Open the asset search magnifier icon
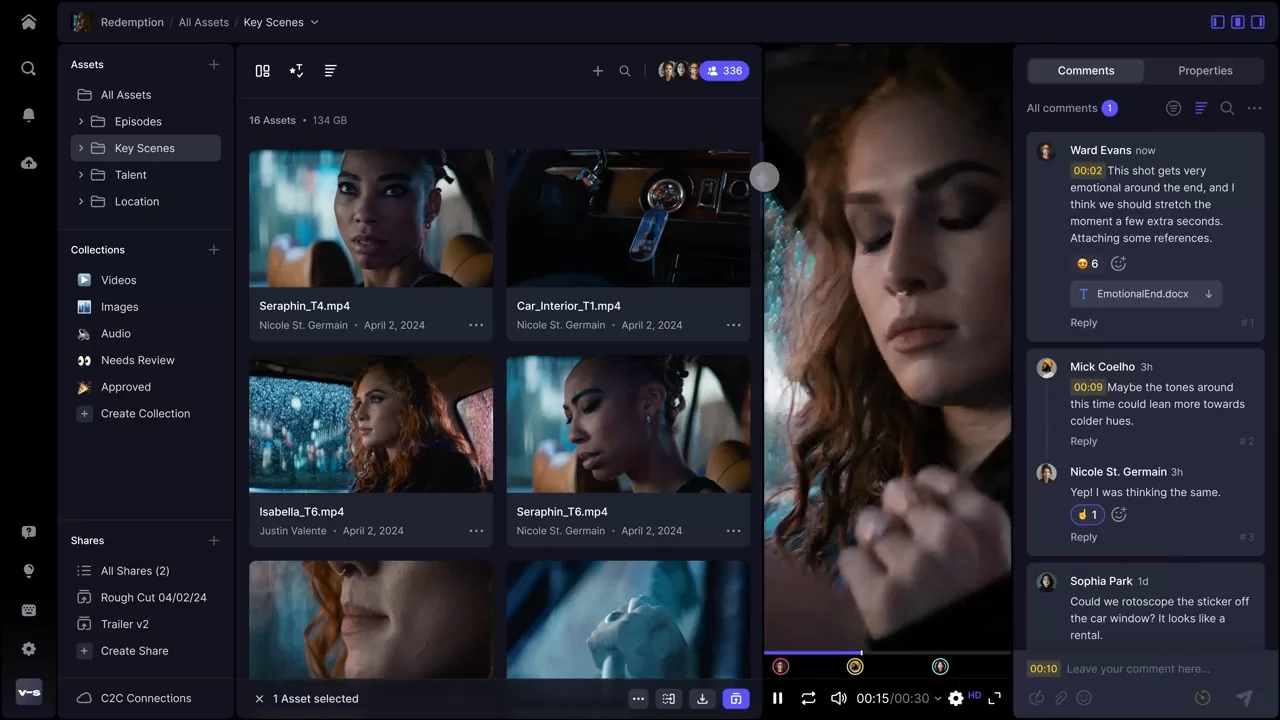The image size is (1280, 720). (625, 71)
